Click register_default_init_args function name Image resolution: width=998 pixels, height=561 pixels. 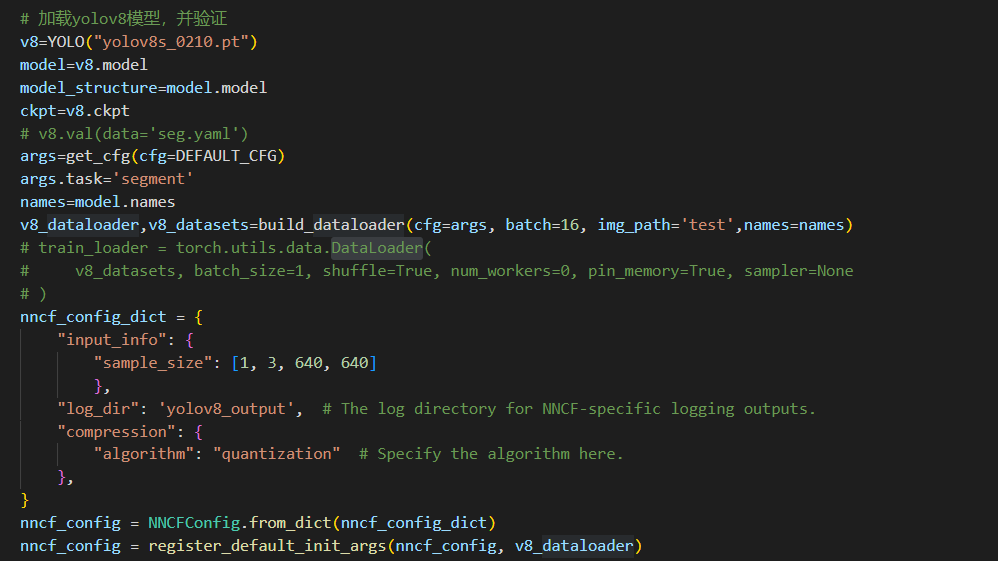(267, 545)
